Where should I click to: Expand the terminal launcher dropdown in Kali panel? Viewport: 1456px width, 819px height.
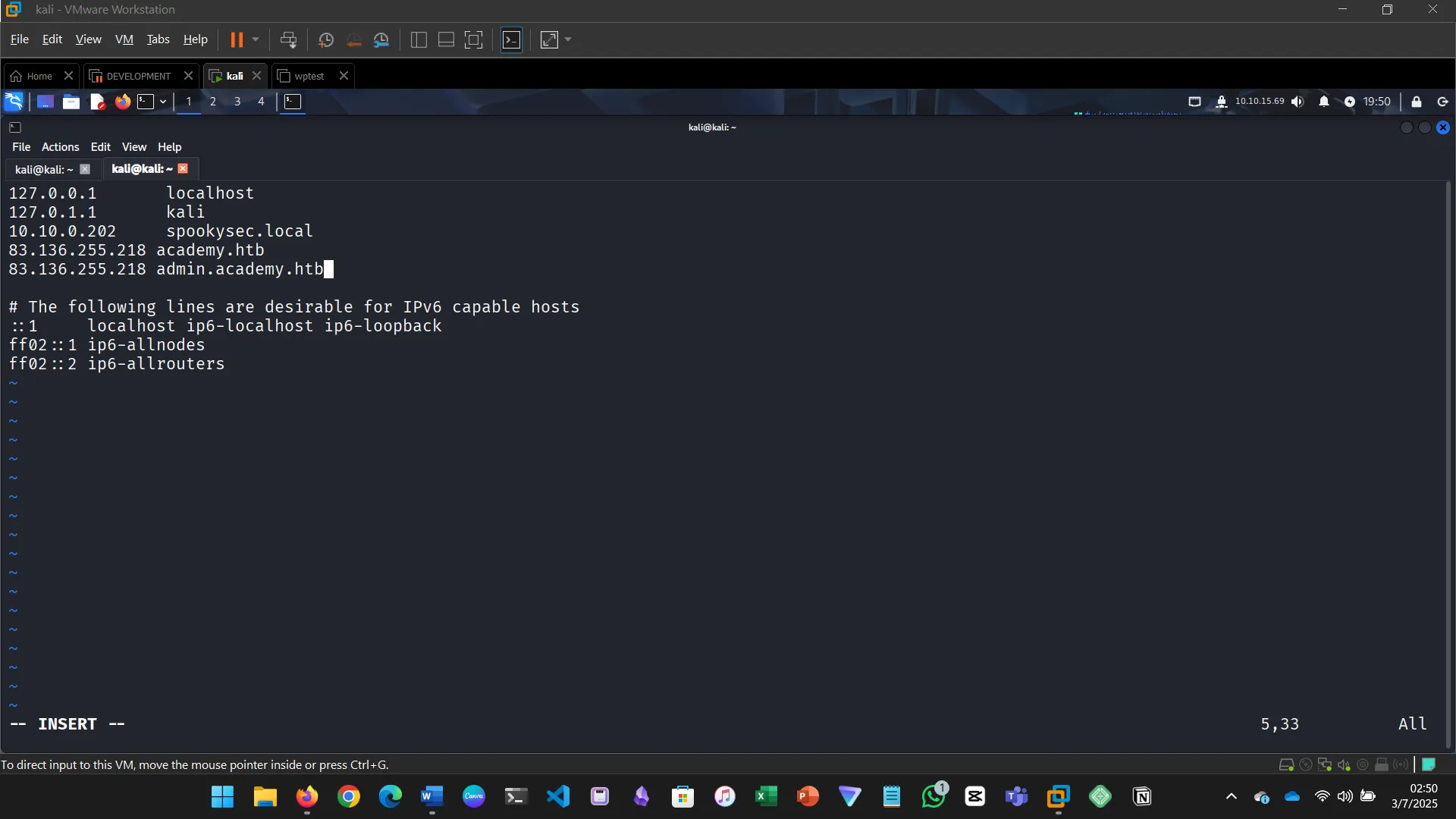(x=162, y=102)
